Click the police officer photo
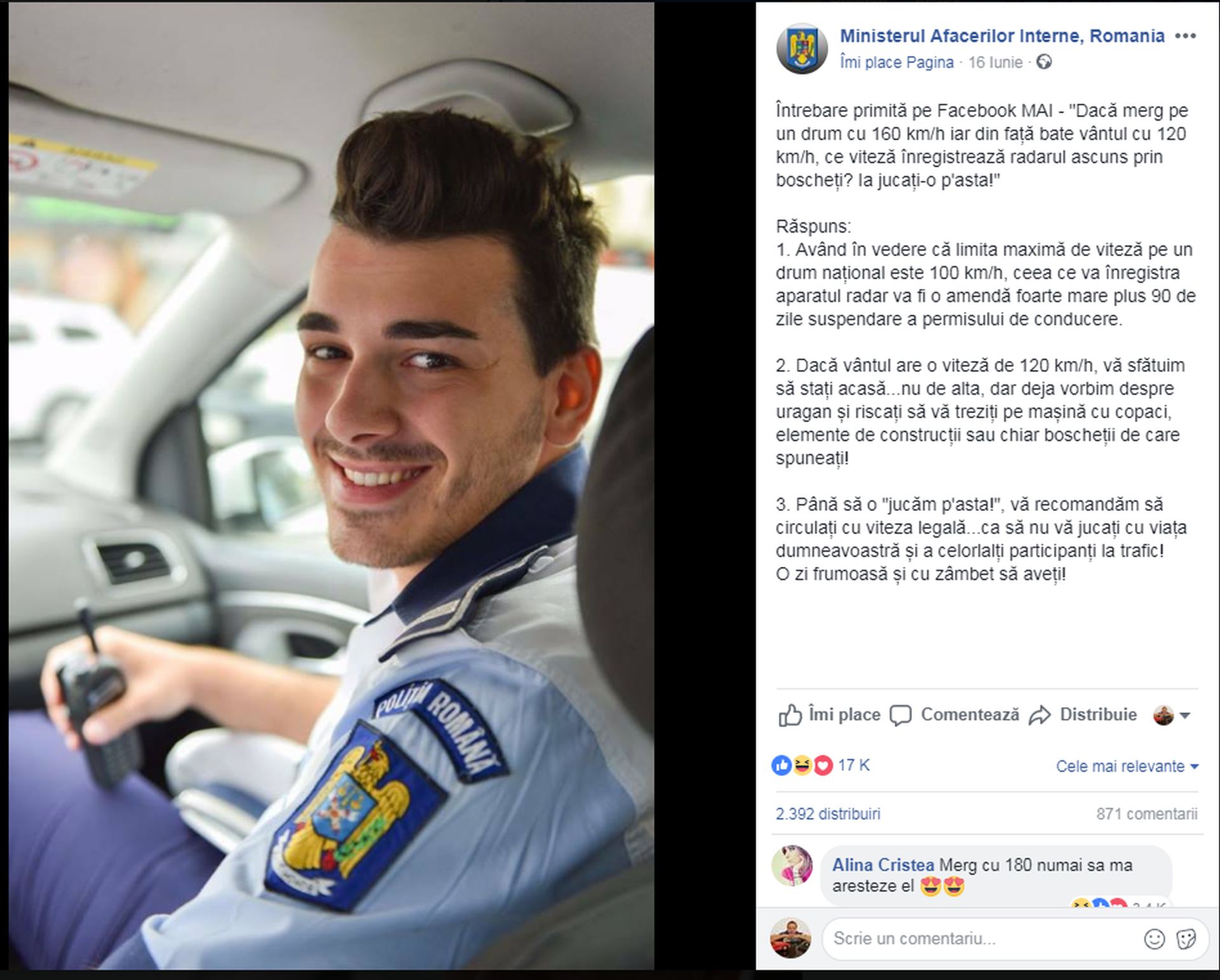1220x980 pixels. tap(331, 486)
